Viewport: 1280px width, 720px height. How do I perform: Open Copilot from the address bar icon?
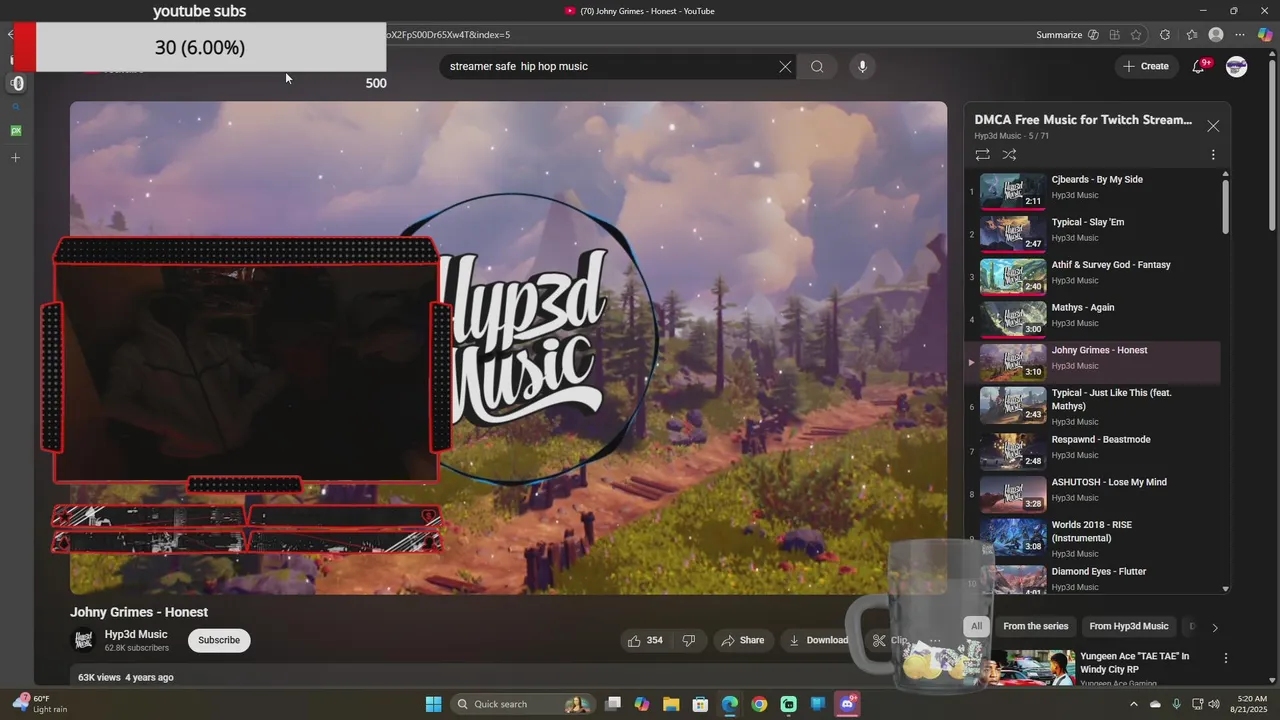[1093, 35]
